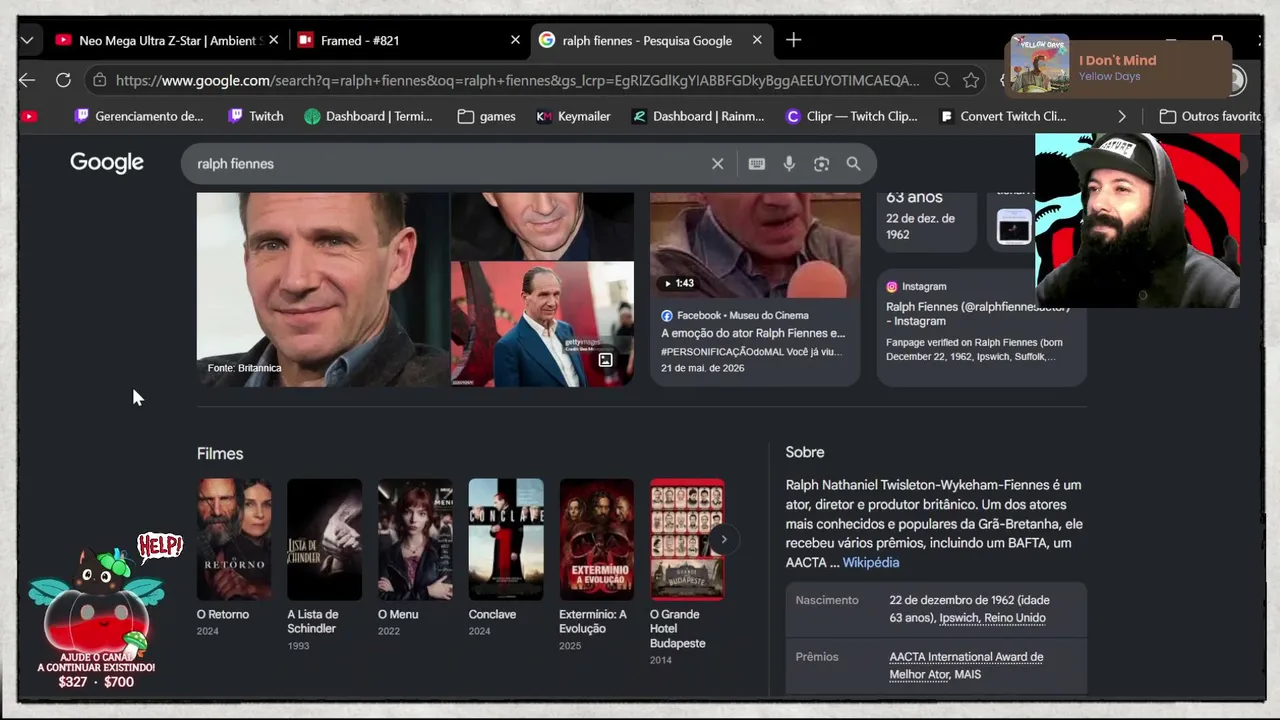Open the Facebook Museu do Cinema result title
Image resolution: width=1280 pixels, height=720 pixels.
coord(753,333)
